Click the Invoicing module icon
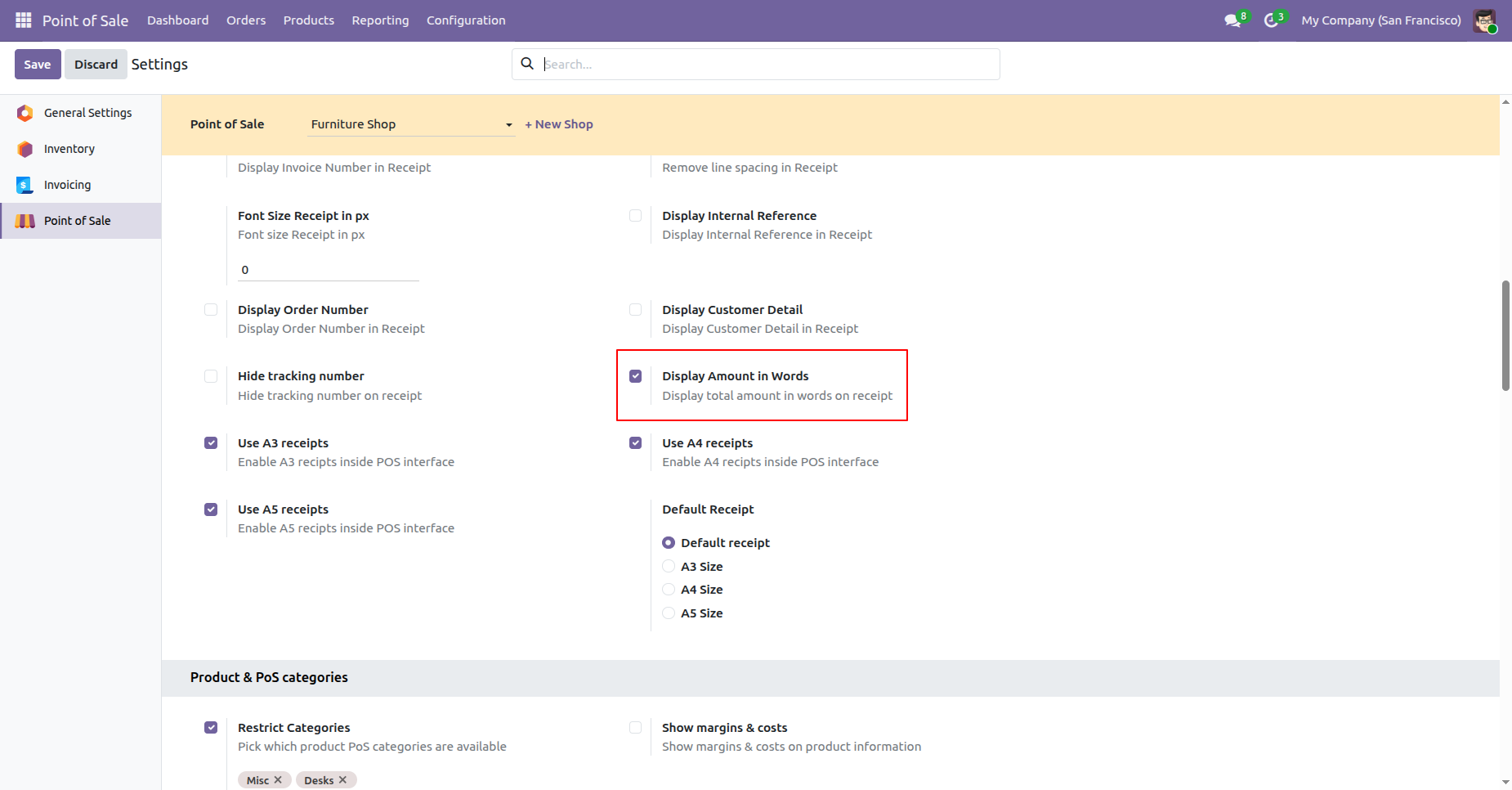This screenshot has height=790, width=1512. tap(25, 185)
